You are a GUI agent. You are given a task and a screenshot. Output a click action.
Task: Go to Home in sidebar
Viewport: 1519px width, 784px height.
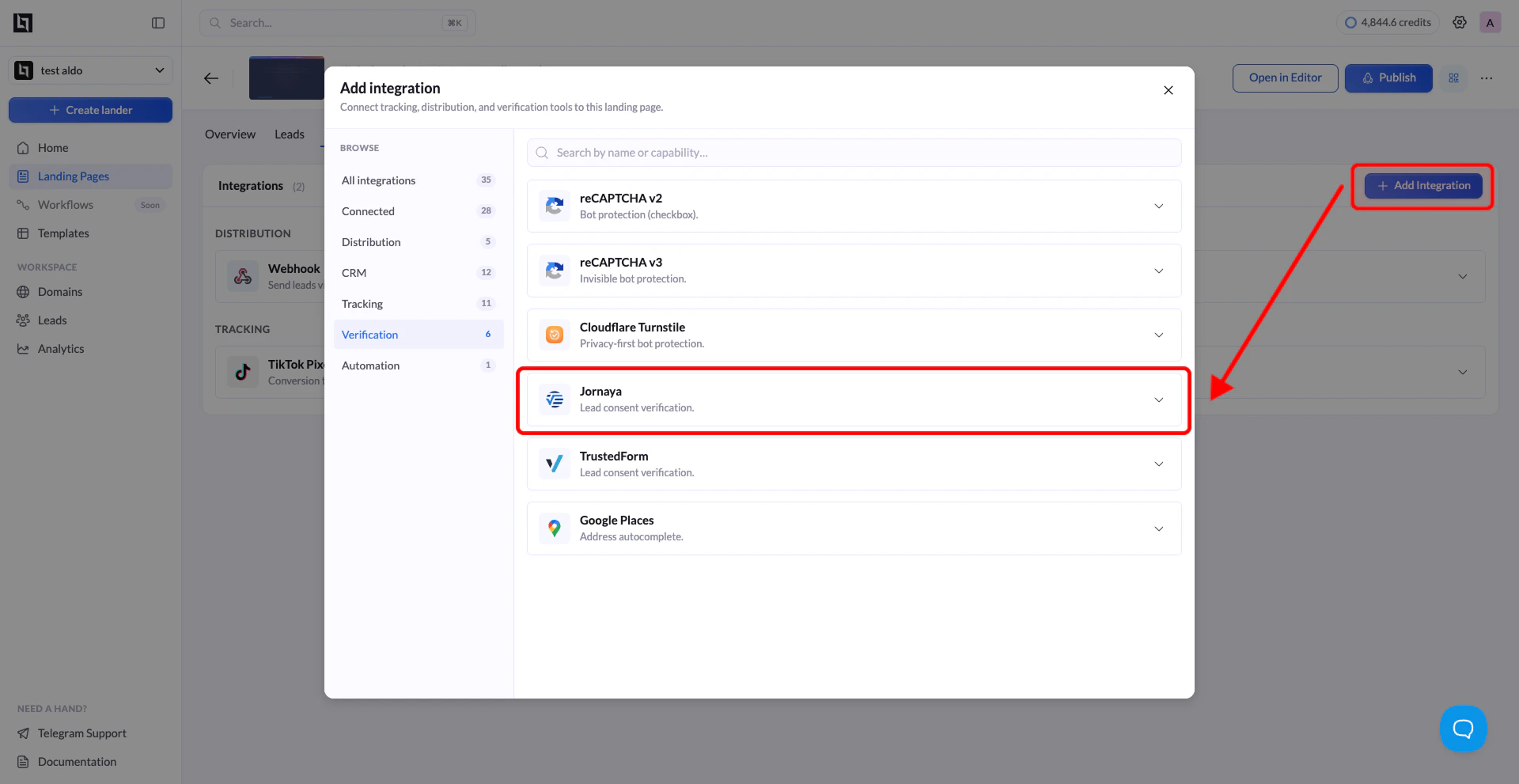coord(91,148)
